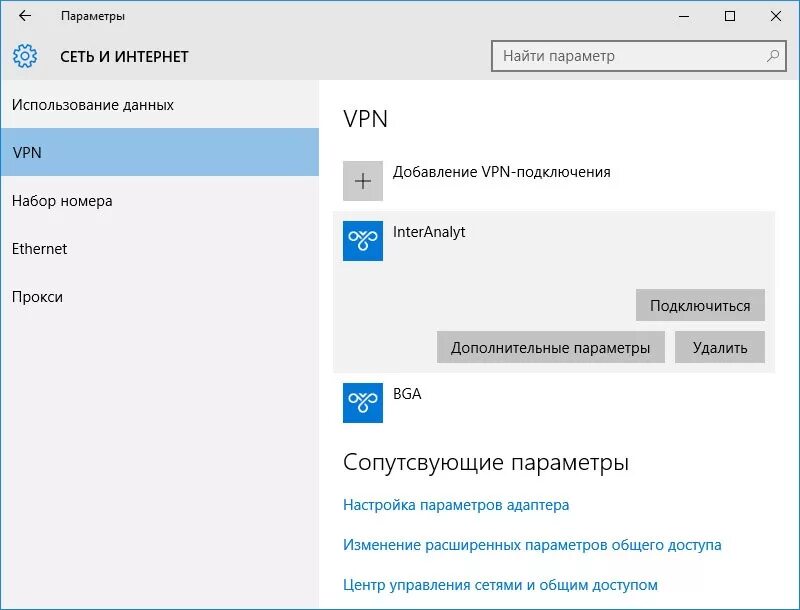
Task: Click the plus icon to add VPN
Action: tap(363, 181)
